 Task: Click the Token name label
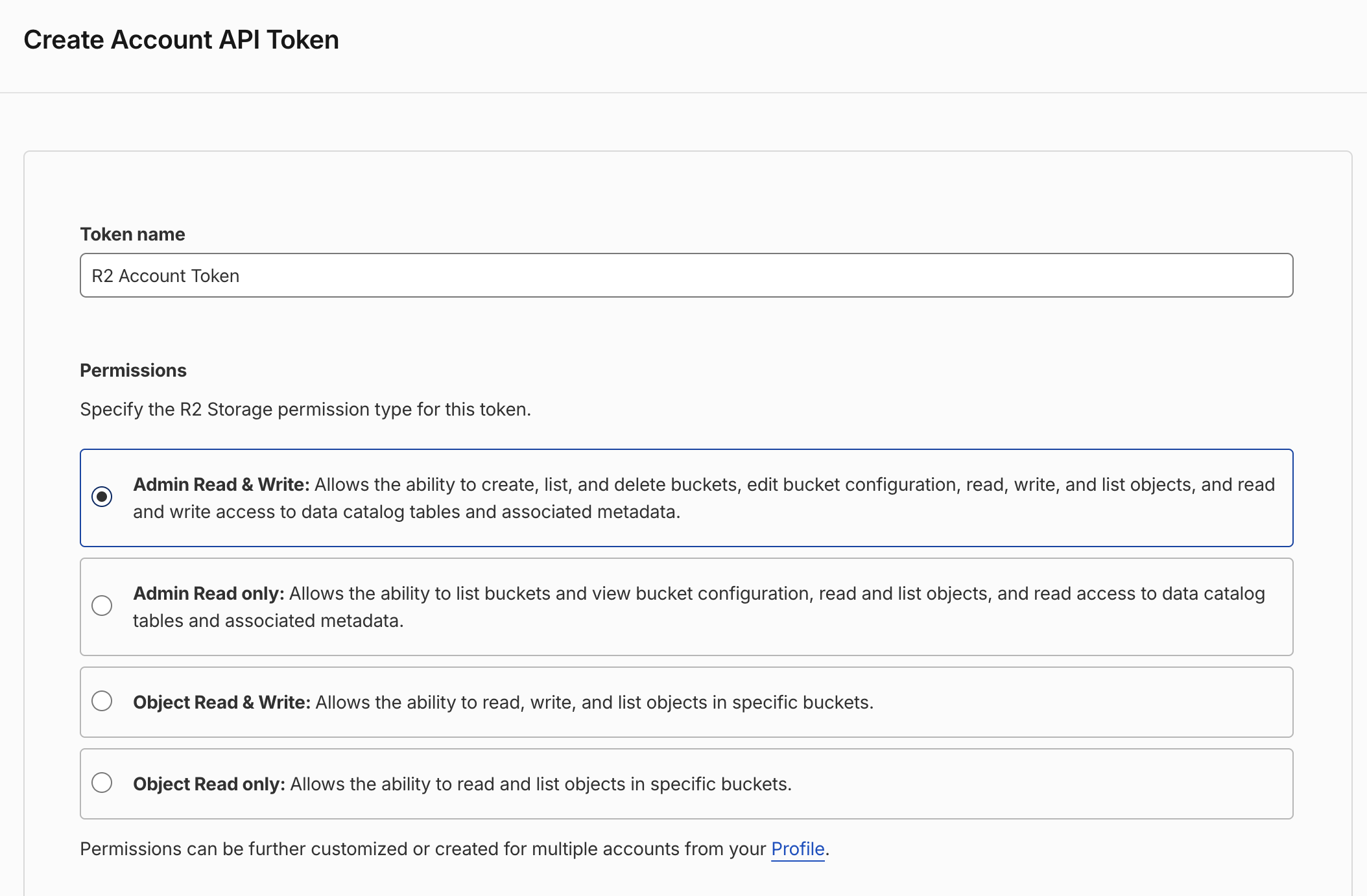[132, 234]
